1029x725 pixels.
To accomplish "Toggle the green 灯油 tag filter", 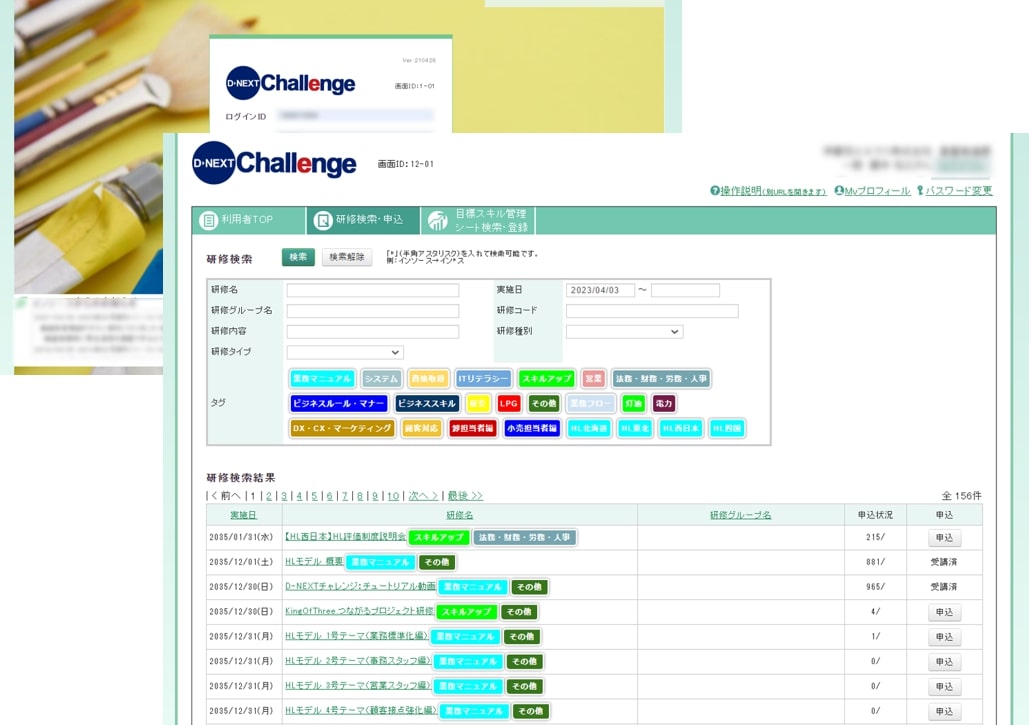I will pos(633,404).
